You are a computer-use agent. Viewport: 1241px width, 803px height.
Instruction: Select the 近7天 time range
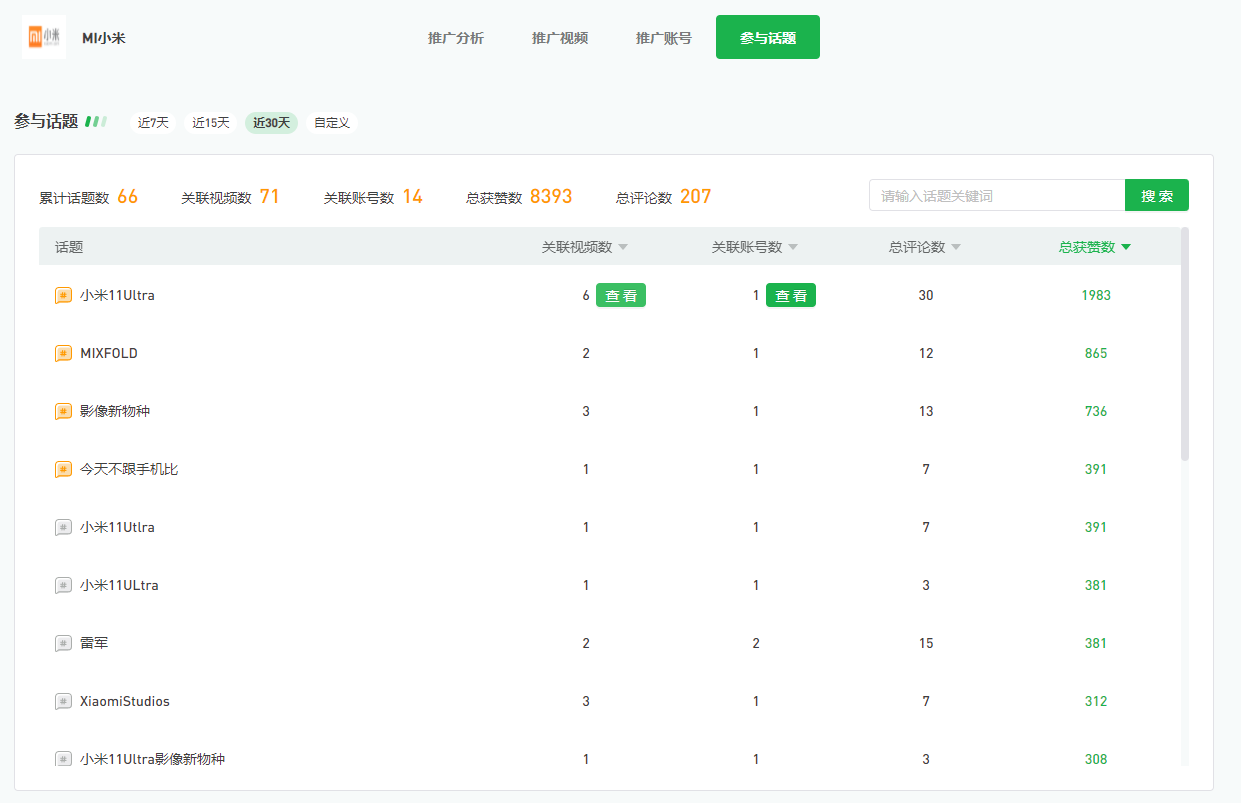[x=153, y=123]
